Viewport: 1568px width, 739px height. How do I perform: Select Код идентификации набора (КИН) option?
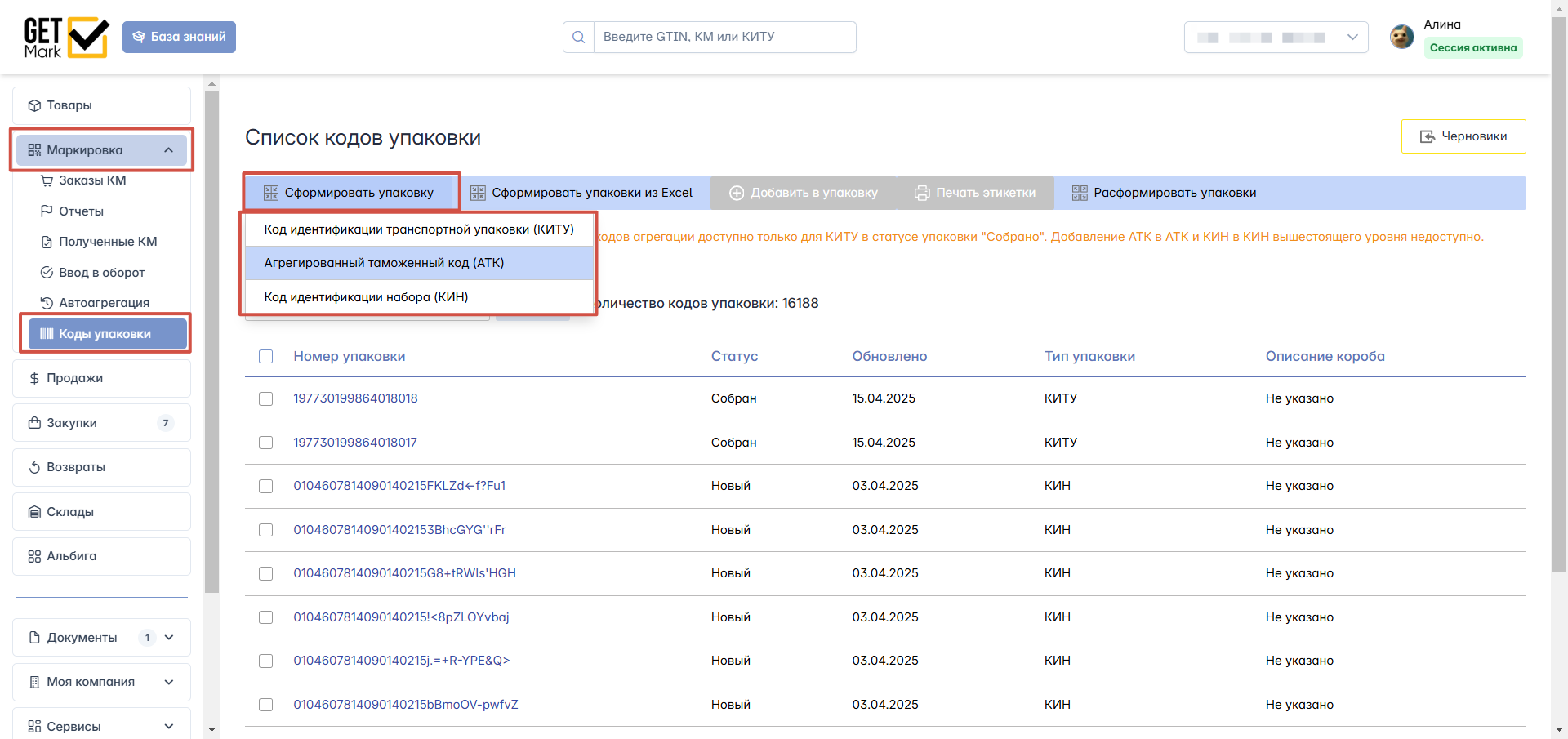(x=366, y=297)
